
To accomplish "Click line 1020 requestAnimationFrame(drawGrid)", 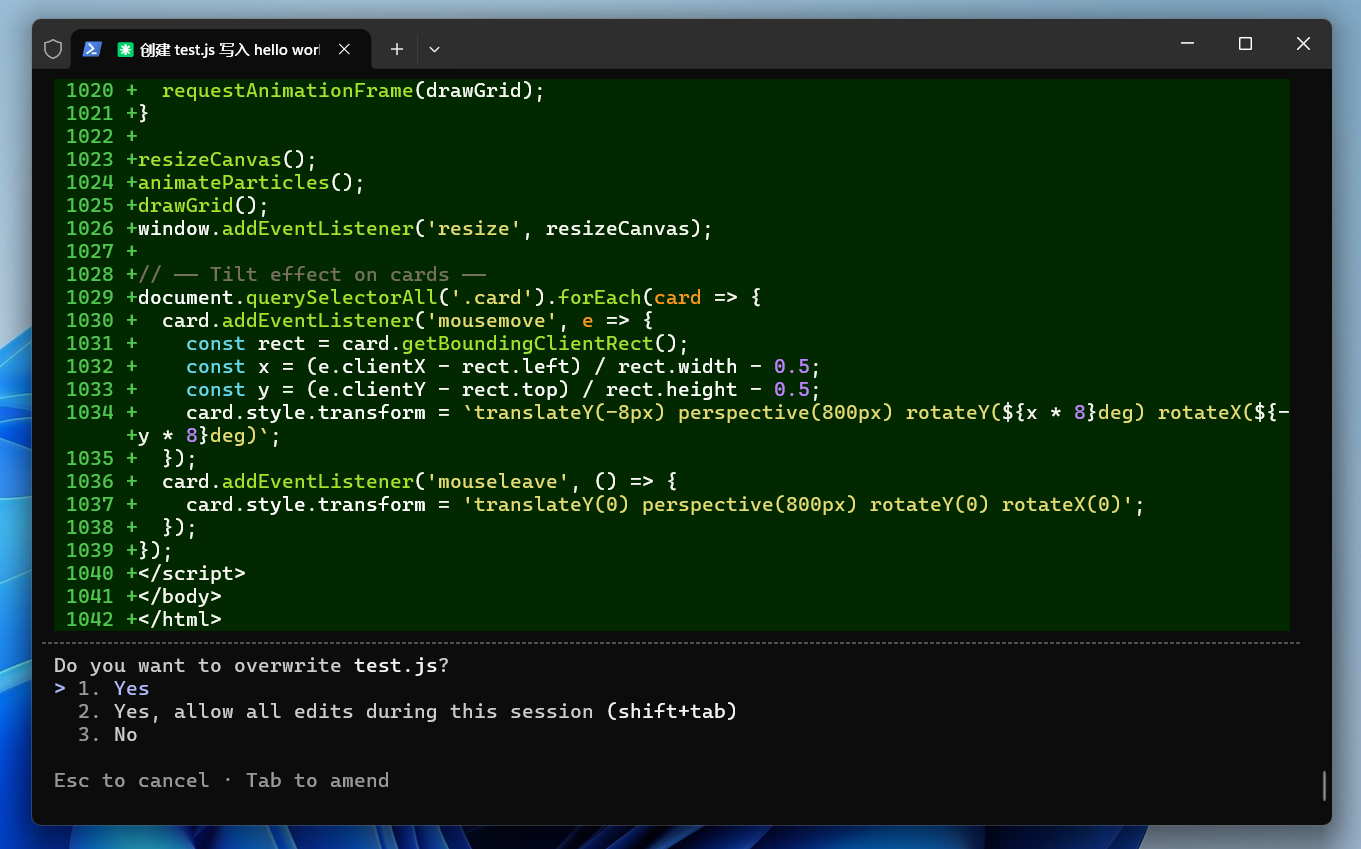I will pyautogui.click(x=352, y=90).
